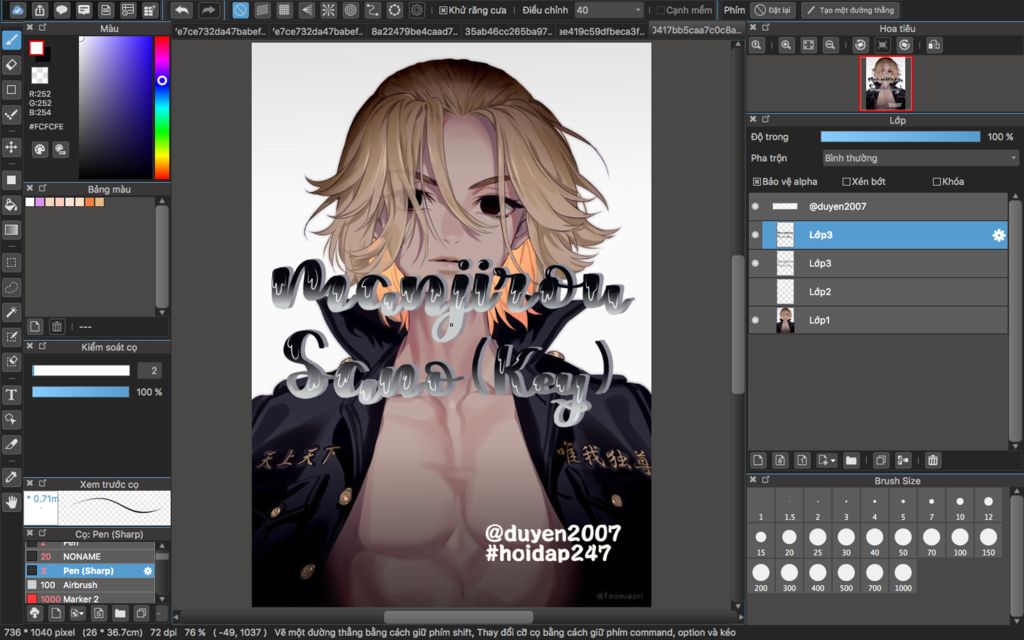Select the Brush tool in left toolbar

coord(11,40)
